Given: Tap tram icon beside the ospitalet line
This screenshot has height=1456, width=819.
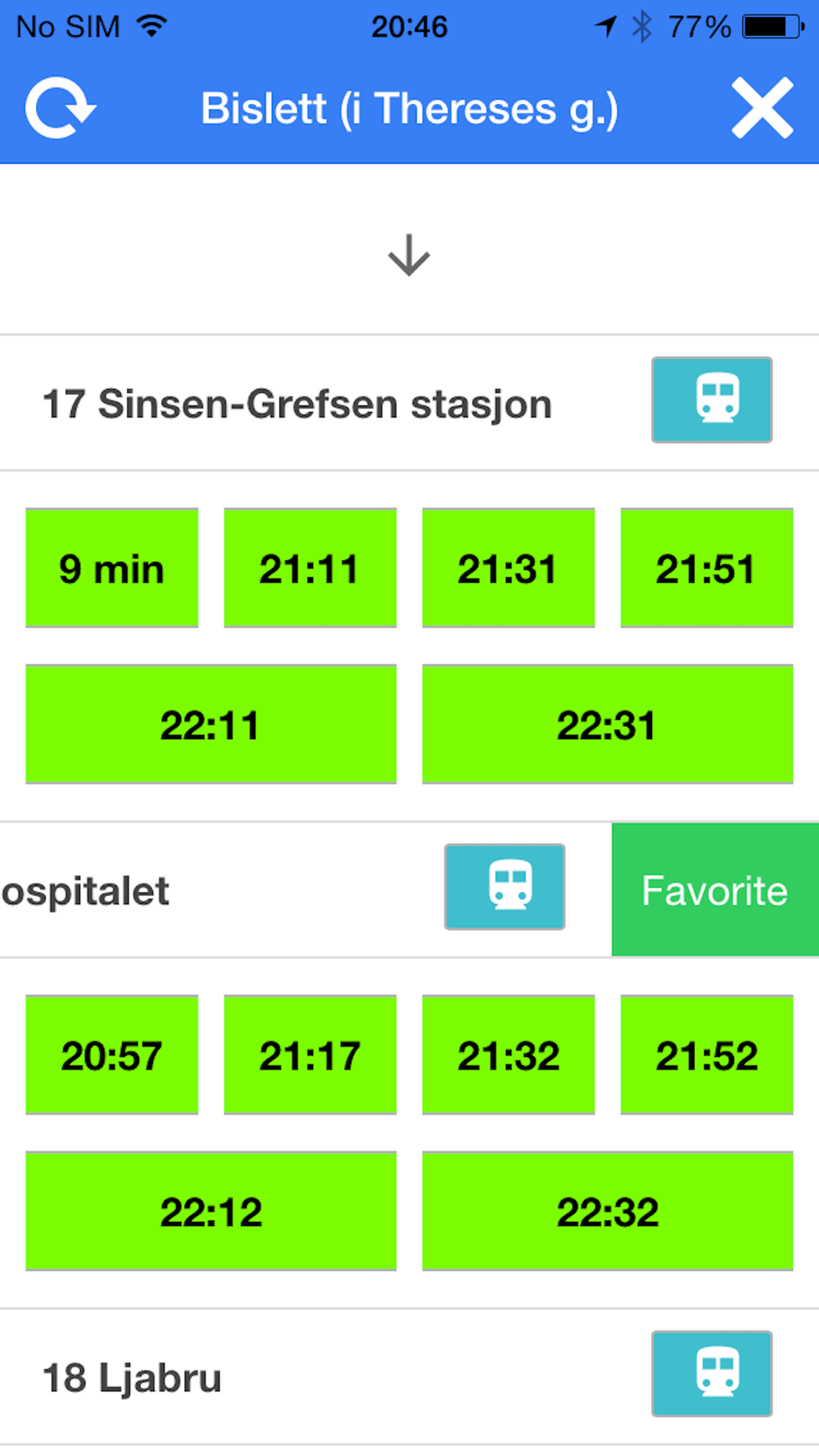Looking at the screenshot, I should point(505,887).
